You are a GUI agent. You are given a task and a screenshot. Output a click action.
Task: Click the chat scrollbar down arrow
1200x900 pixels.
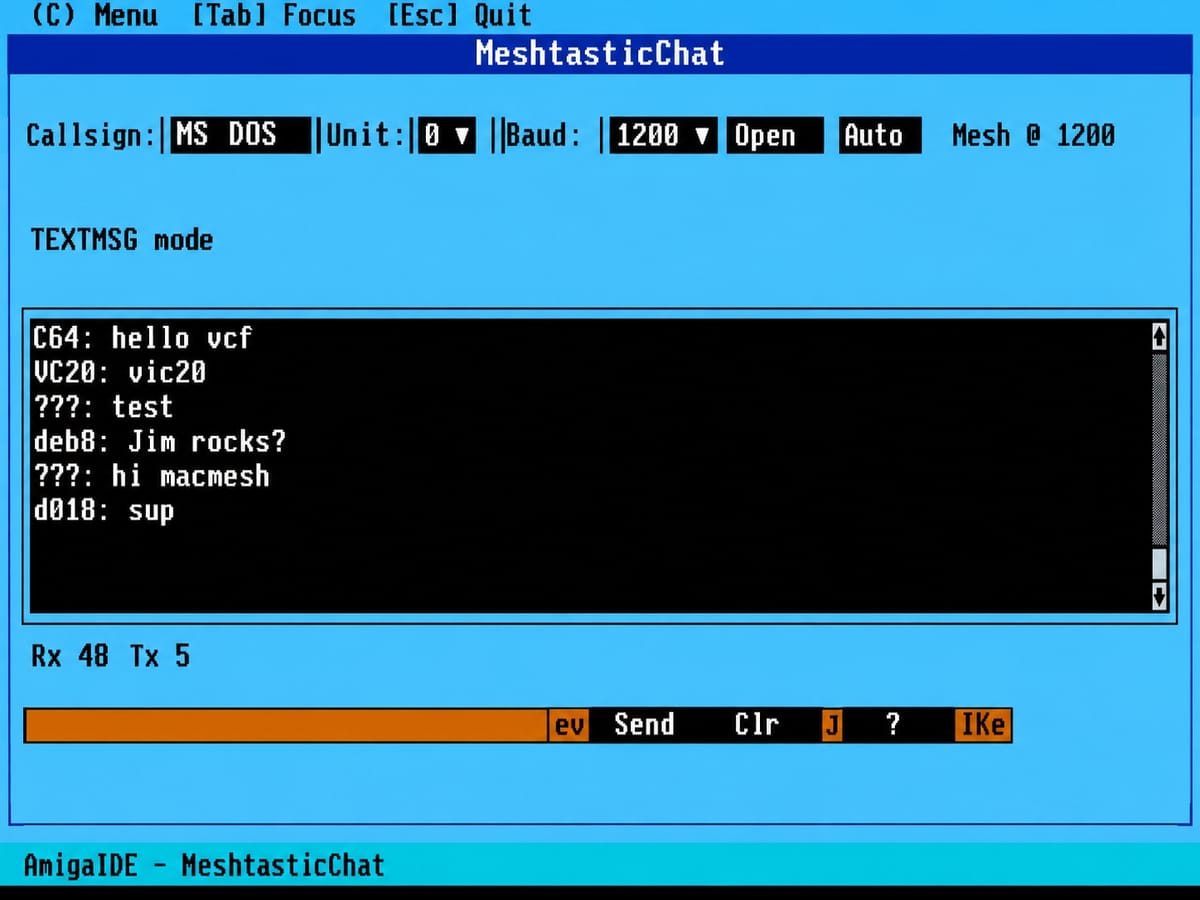[1159, 597]
